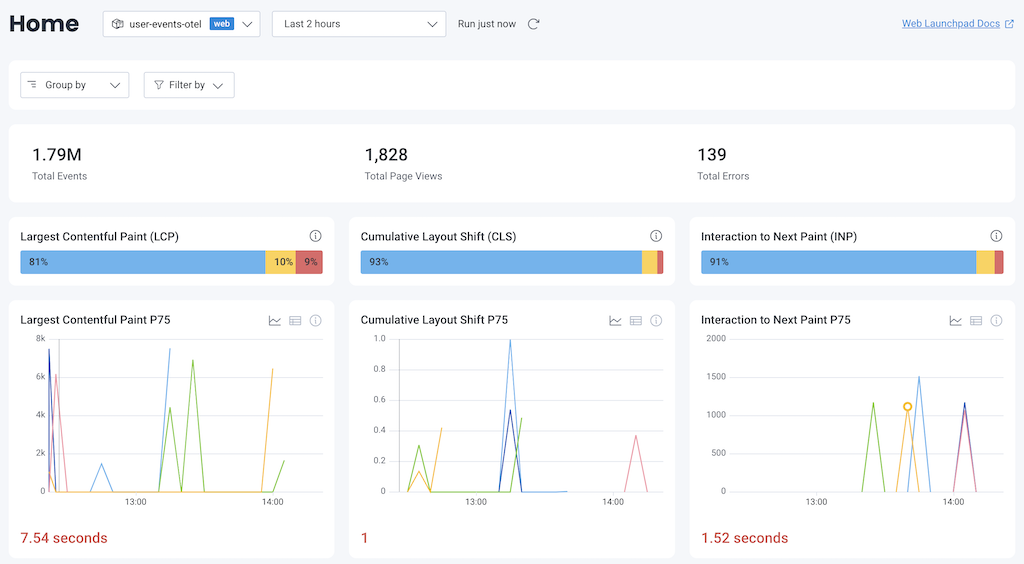Screen dimensions: 1024x564
Task: Click the blue 93% segment of the CLS bar
Action: (501, 262)
